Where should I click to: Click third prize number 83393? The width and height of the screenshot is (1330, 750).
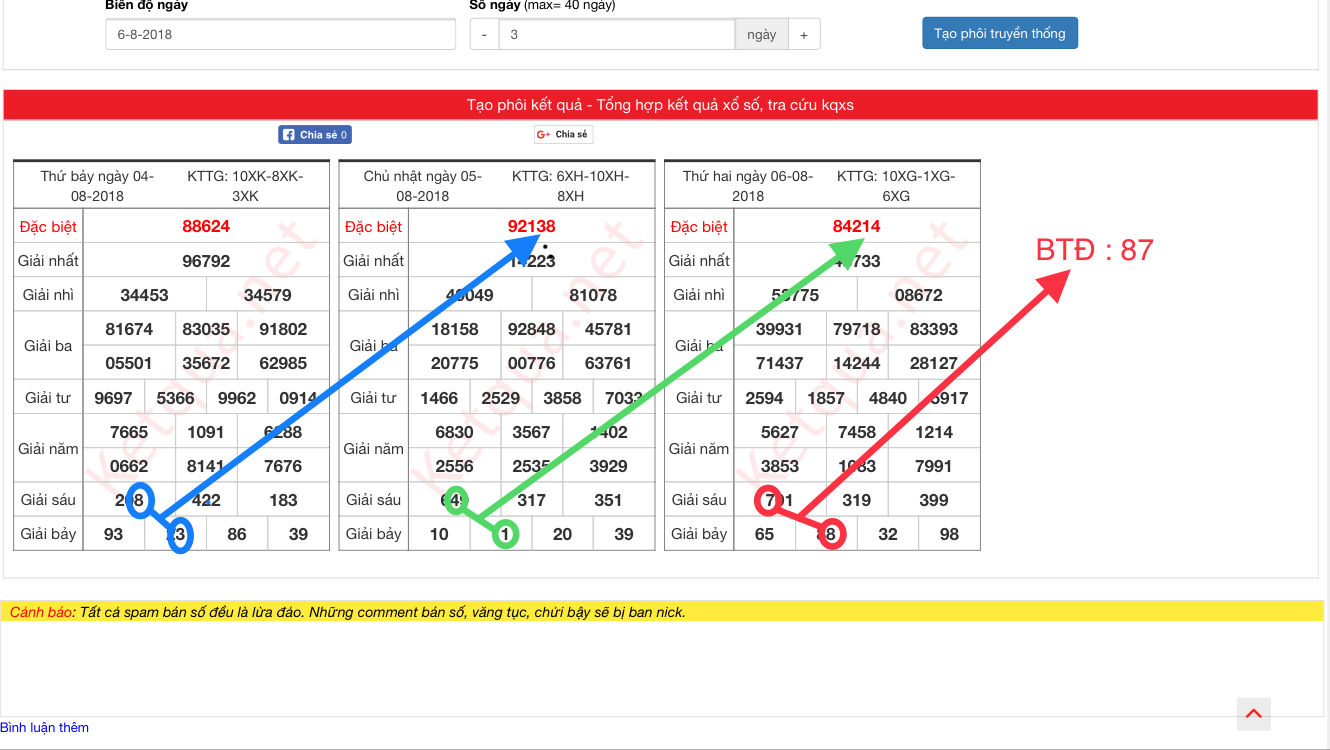click(934, 329)
